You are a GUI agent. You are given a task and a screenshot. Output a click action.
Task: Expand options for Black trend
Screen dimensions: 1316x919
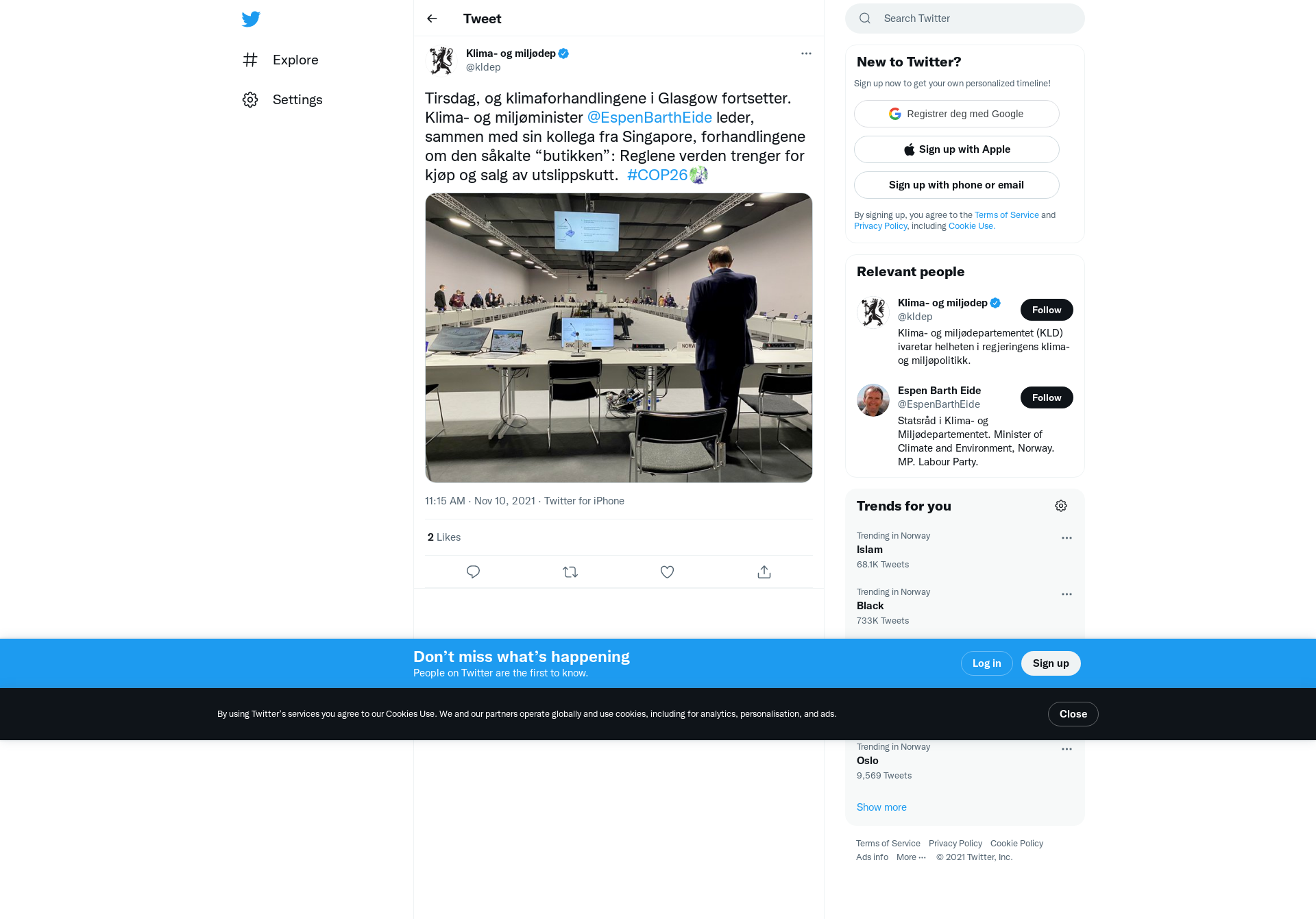tap(1067, 594)
